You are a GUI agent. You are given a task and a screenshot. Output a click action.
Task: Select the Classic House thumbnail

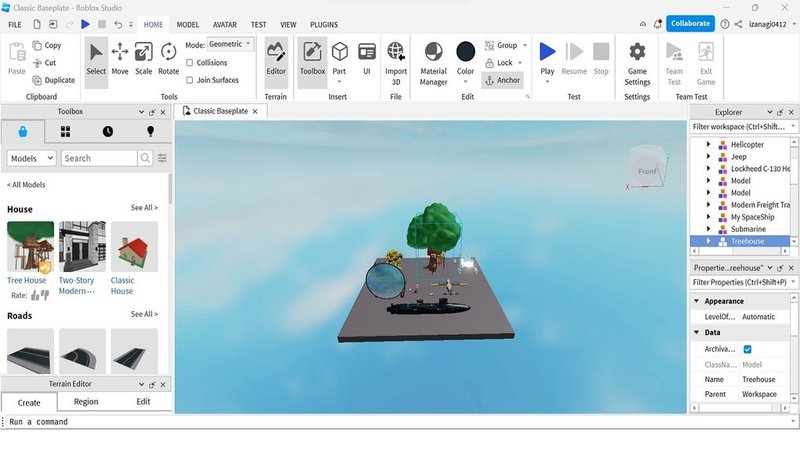(x=134, y=246)
